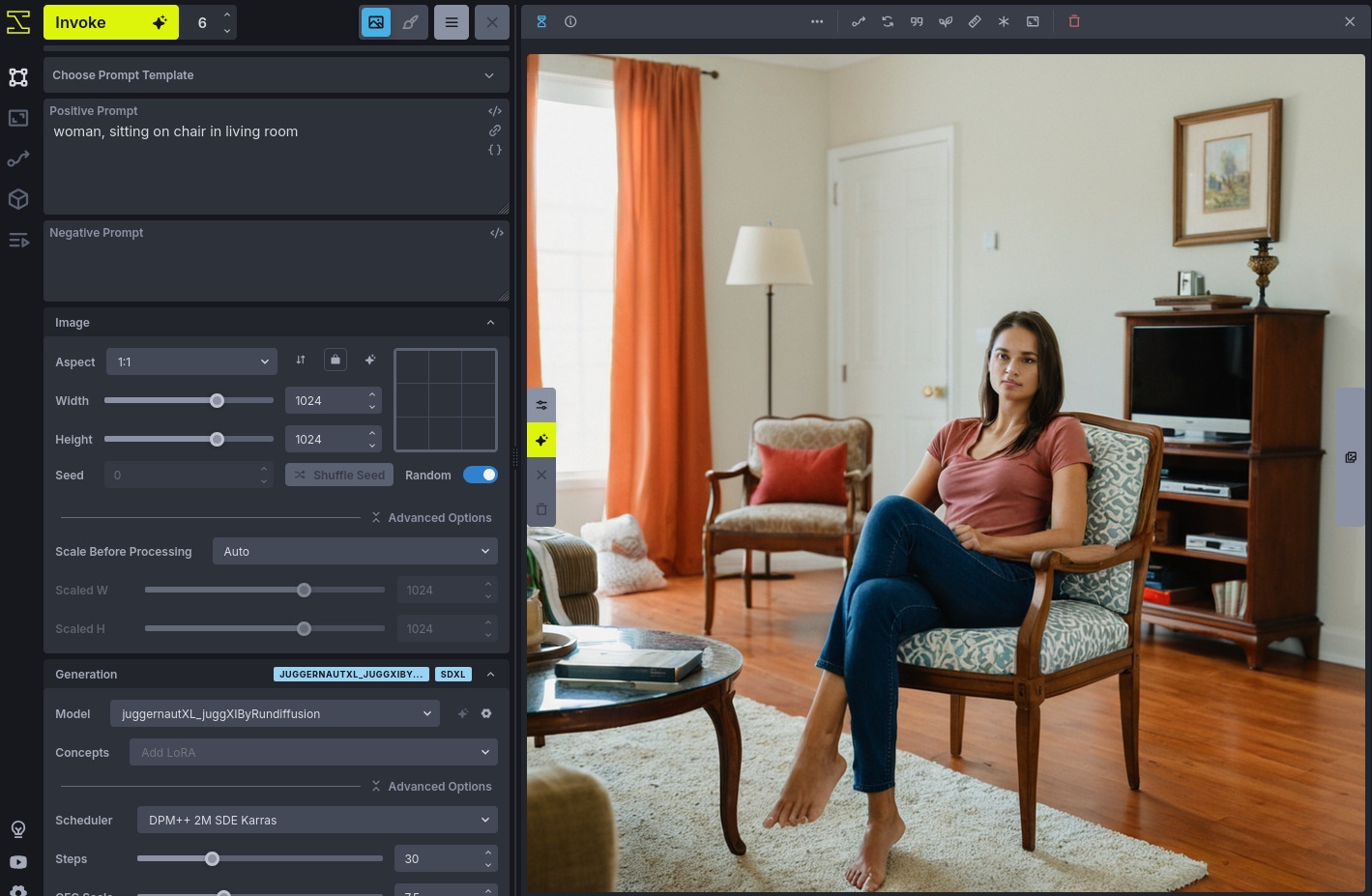The width and height of the screenshot is (1372, 896).
Task: Click the optimize dimensions sparkle icon
Action: (x=369, y=360)
